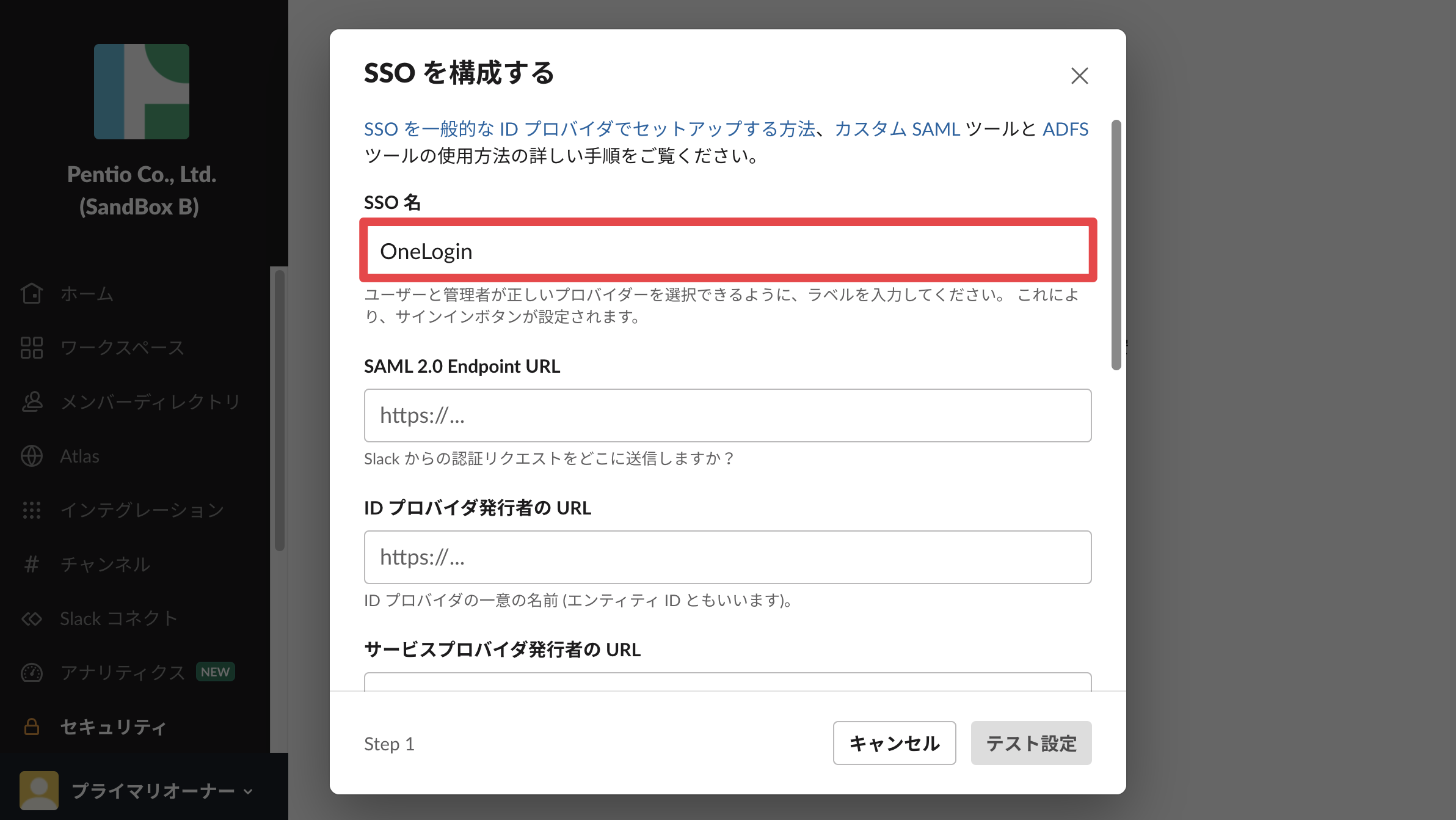Click the Member Directory person icon
Image resolution: width=1456 pixels, height=820 pixels.
coord(32,401)
